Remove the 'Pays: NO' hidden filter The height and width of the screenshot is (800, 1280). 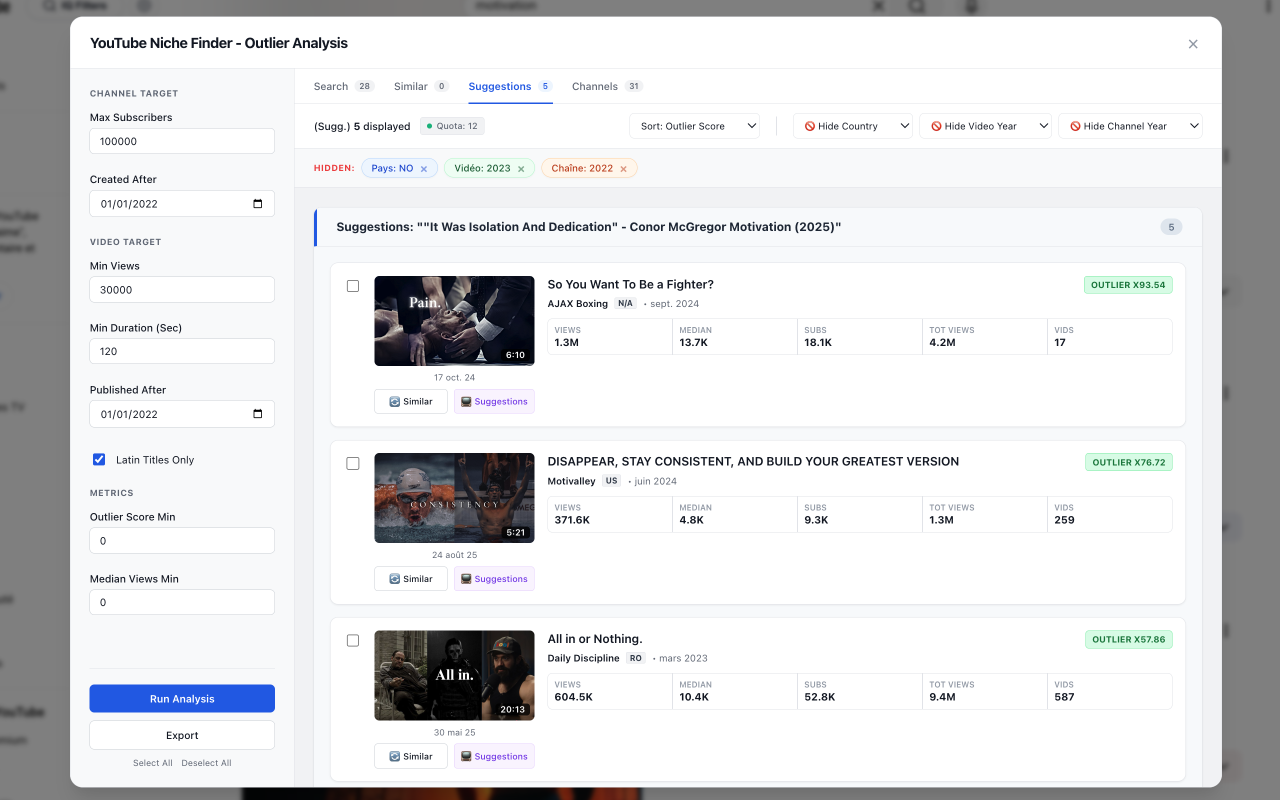423,169
